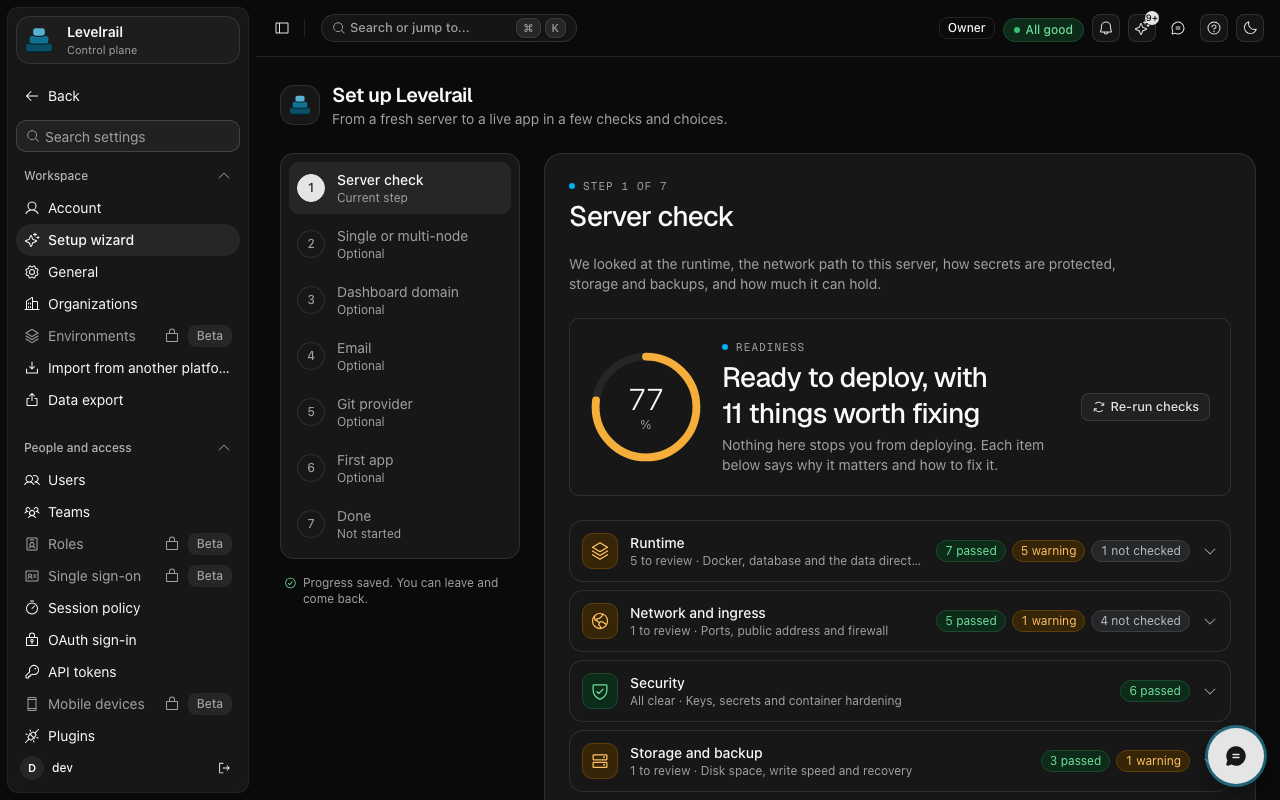Expand the Runtime check row chevron

click(1210, 551)
